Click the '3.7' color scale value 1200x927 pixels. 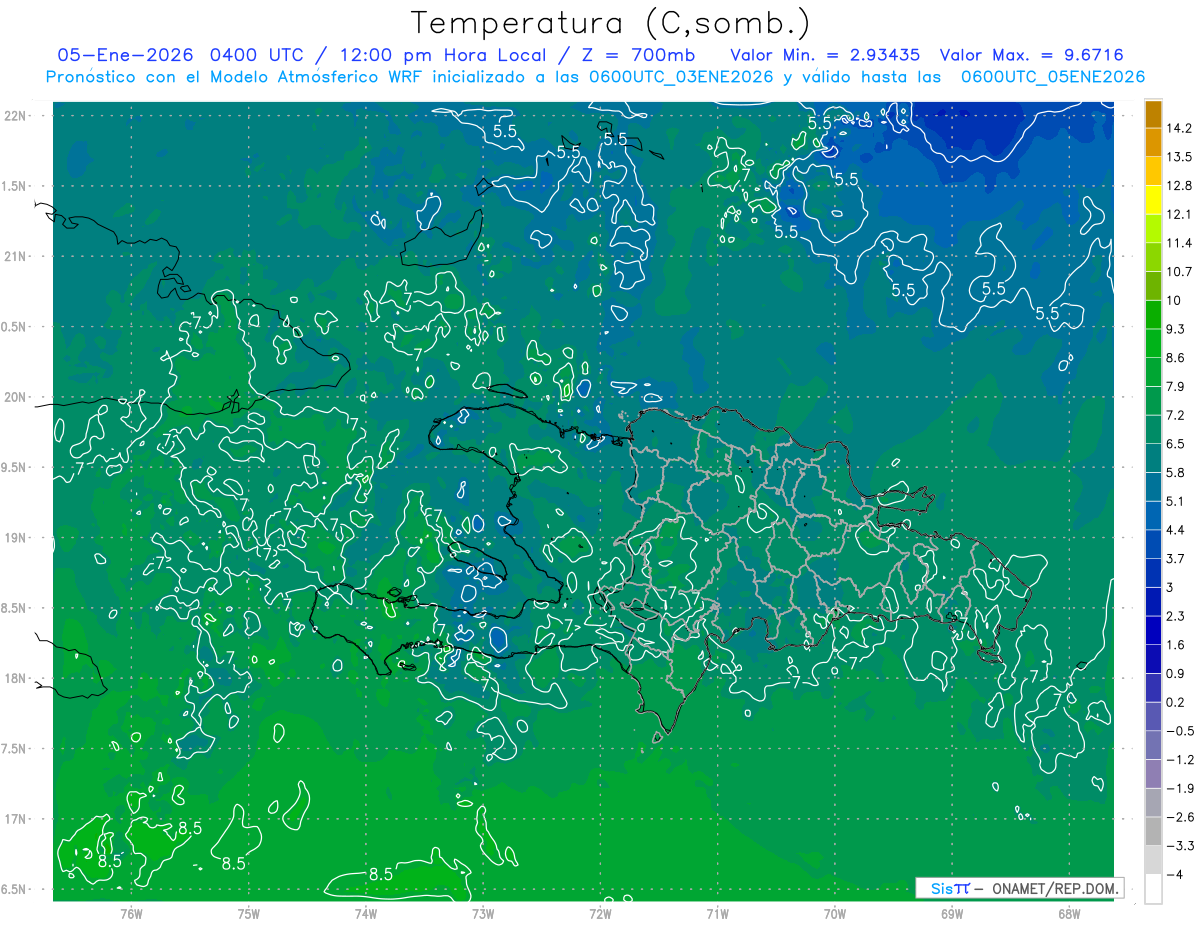1175,558
